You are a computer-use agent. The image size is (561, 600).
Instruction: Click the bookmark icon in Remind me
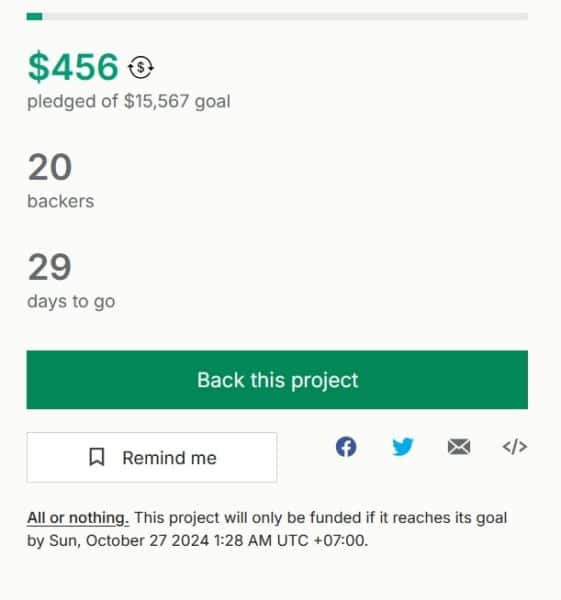pyautogui.click(x=96, y=457)
